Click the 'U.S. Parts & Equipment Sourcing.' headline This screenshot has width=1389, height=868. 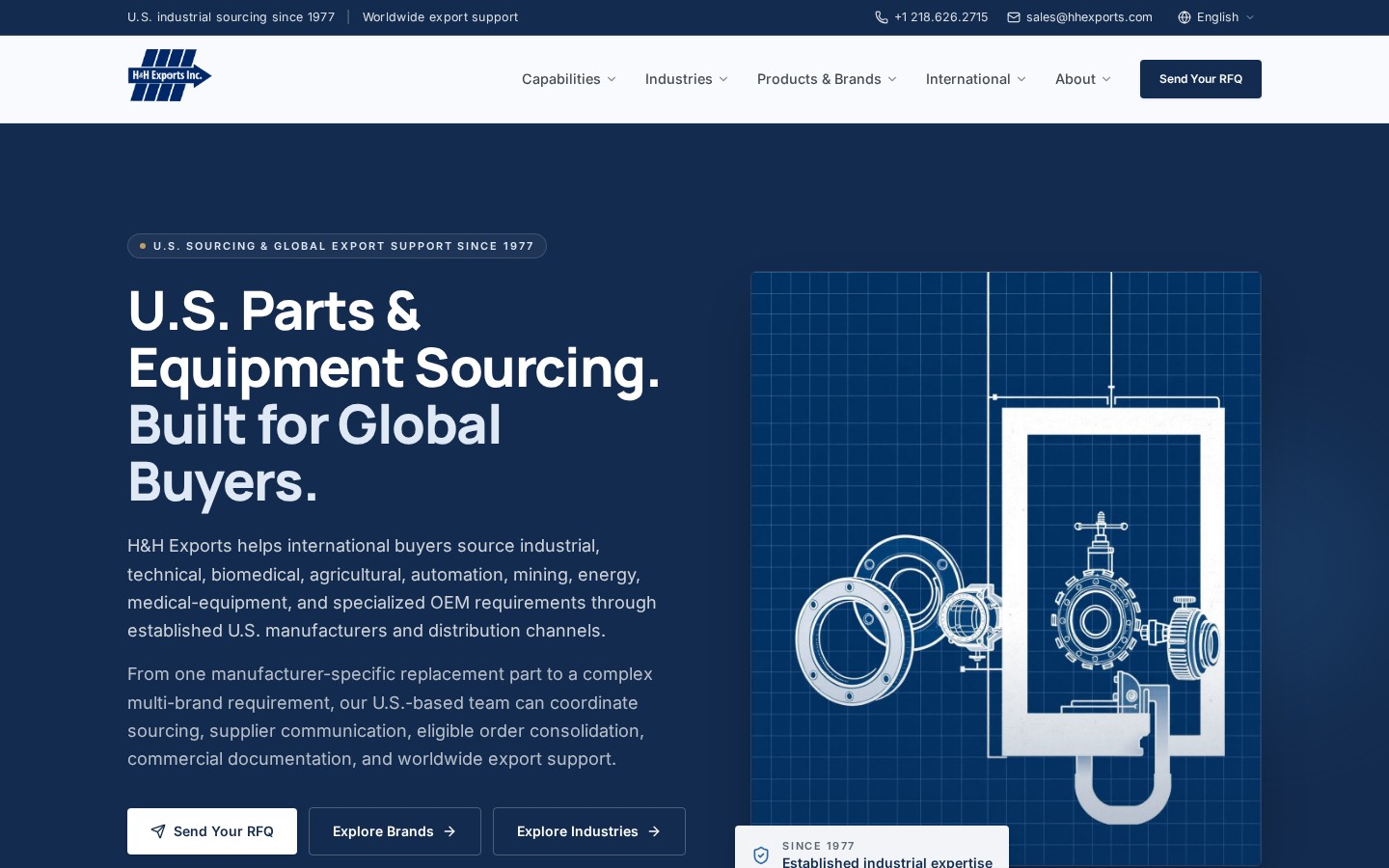click(x=394, y=339)
